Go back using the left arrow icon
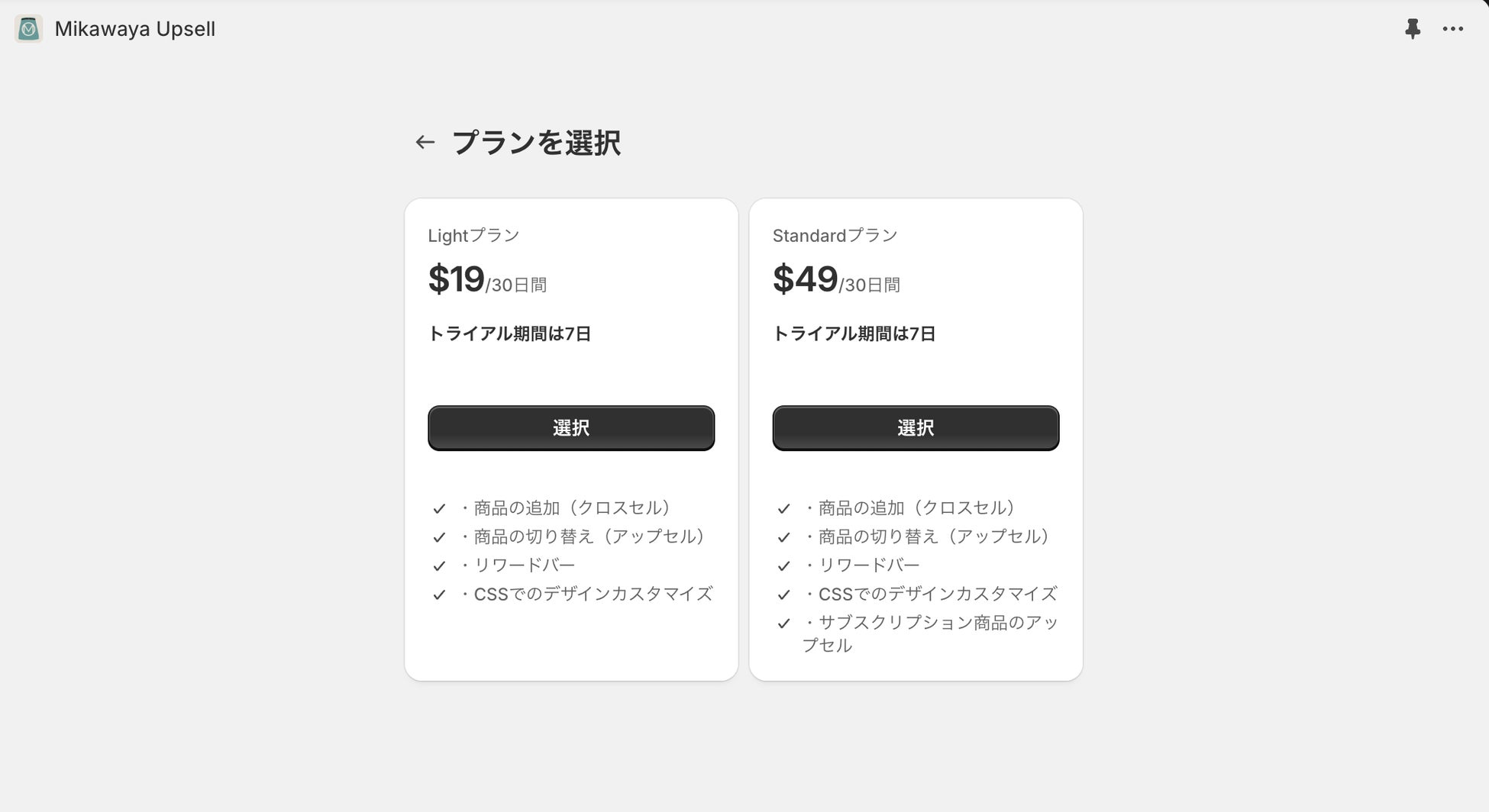This screenshot has width=1489, height=812. click(425, 142)
